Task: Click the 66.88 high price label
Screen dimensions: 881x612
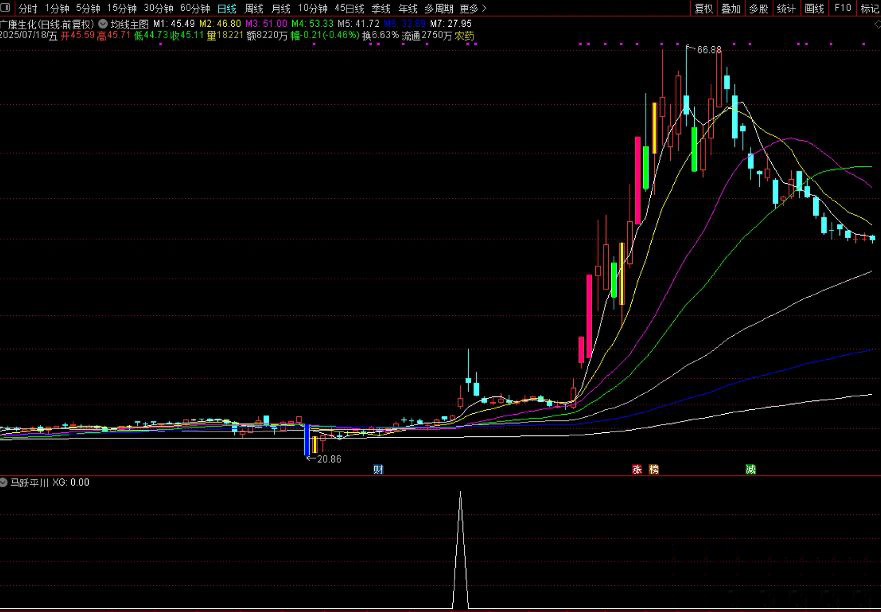Action: coord(709,49)
